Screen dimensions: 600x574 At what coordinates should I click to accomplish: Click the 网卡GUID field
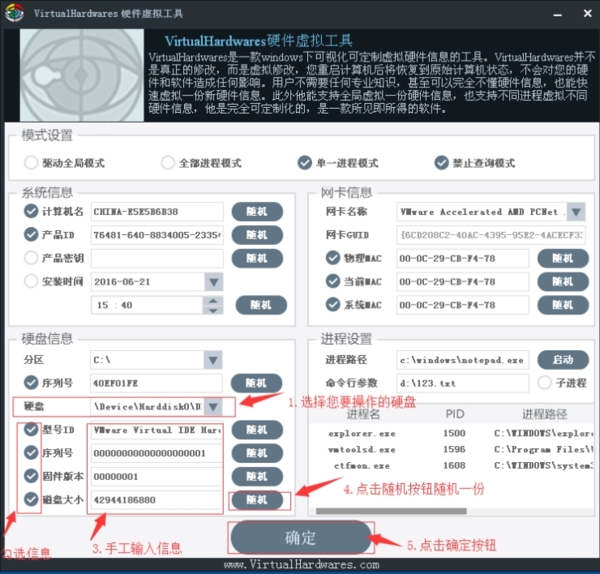pos(491,235)
